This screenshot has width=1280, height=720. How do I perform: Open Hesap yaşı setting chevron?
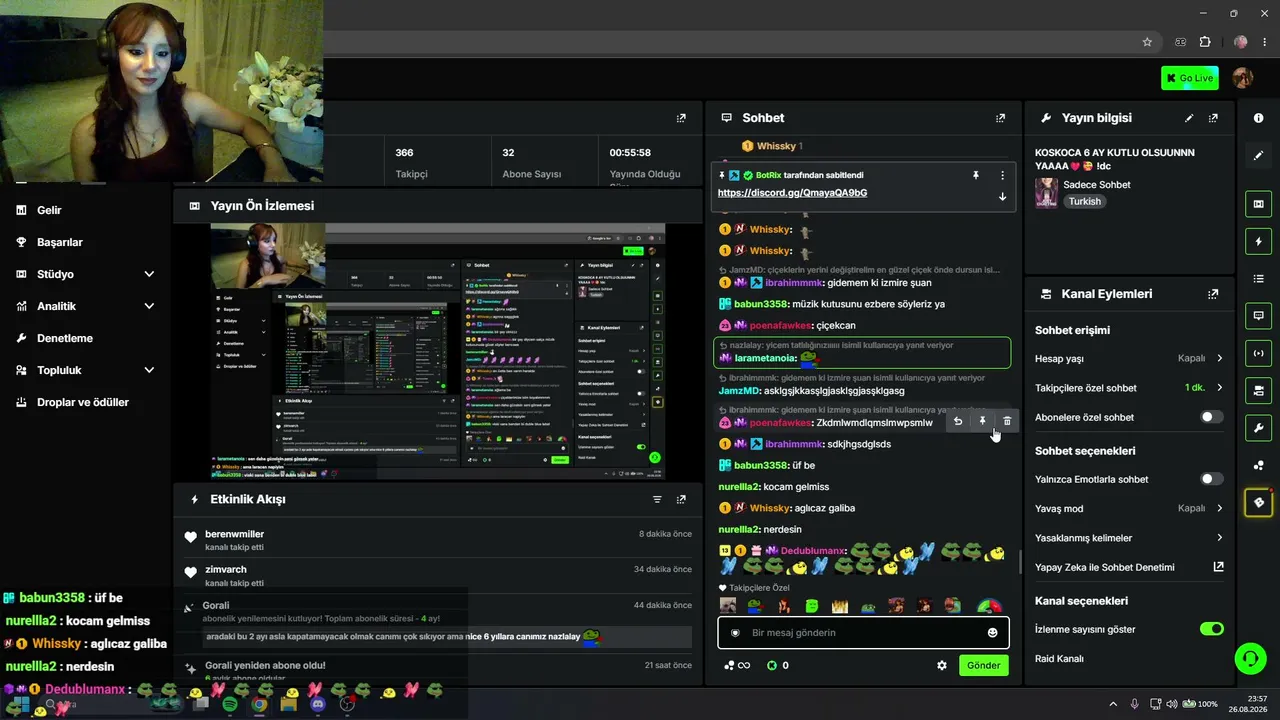tap(1219, 358)
